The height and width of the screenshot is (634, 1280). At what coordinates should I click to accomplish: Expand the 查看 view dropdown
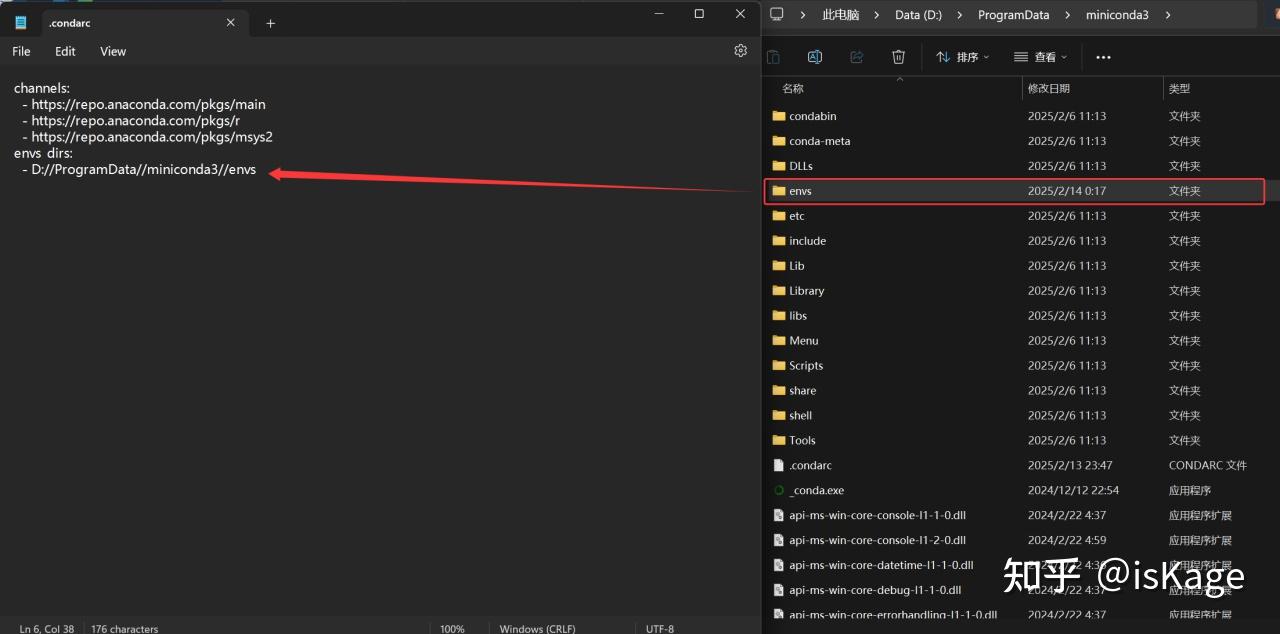[x=1040, y=57]
